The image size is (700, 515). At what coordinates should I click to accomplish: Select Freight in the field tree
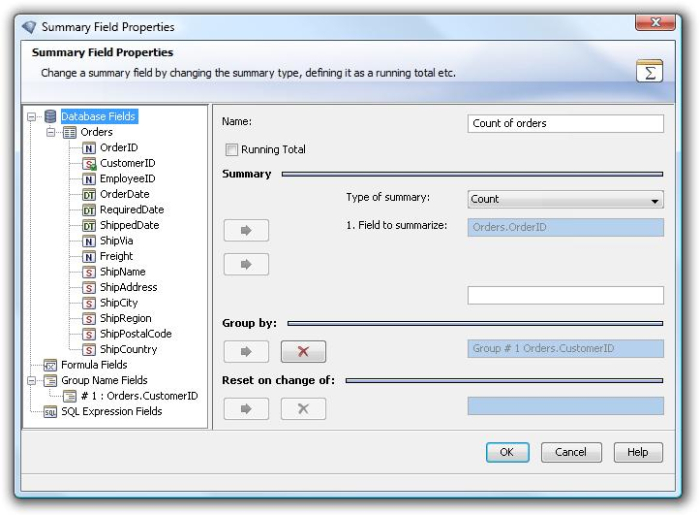tap(116, 257)
